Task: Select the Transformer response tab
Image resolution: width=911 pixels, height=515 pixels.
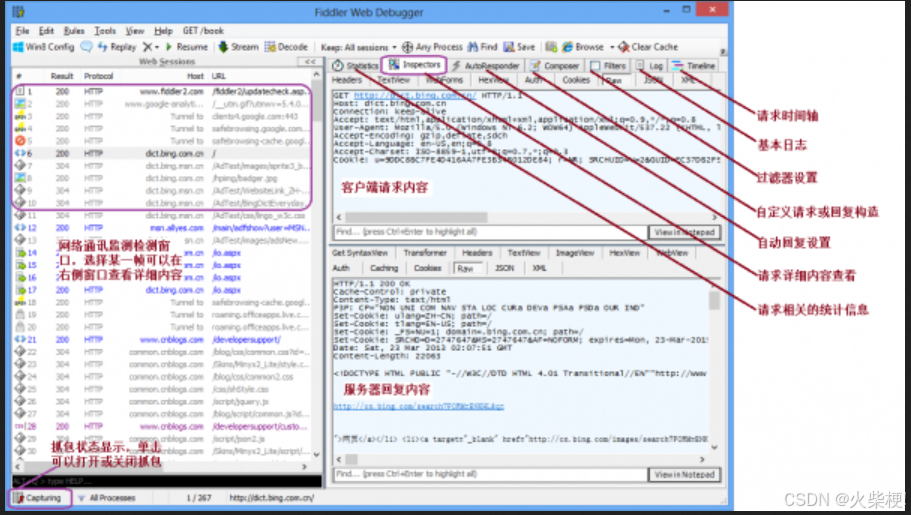Action: tap(425, 253)
